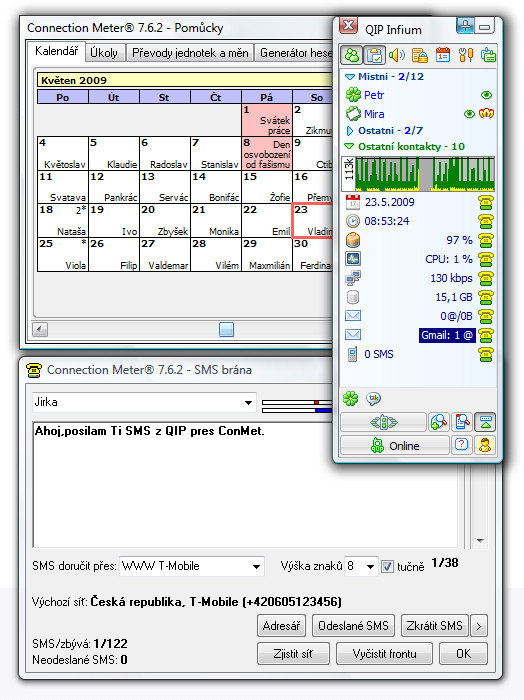Click the yellow telephone icon in the 0 SMS row
The image size is (524, 700).
(x=486, y=354)
